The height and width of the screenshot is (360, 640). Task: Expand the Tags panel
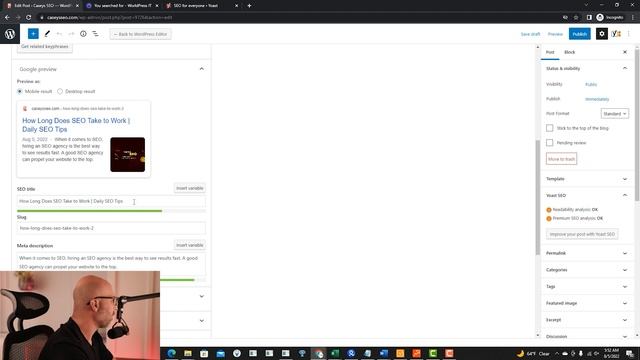[x=624, y=287]
